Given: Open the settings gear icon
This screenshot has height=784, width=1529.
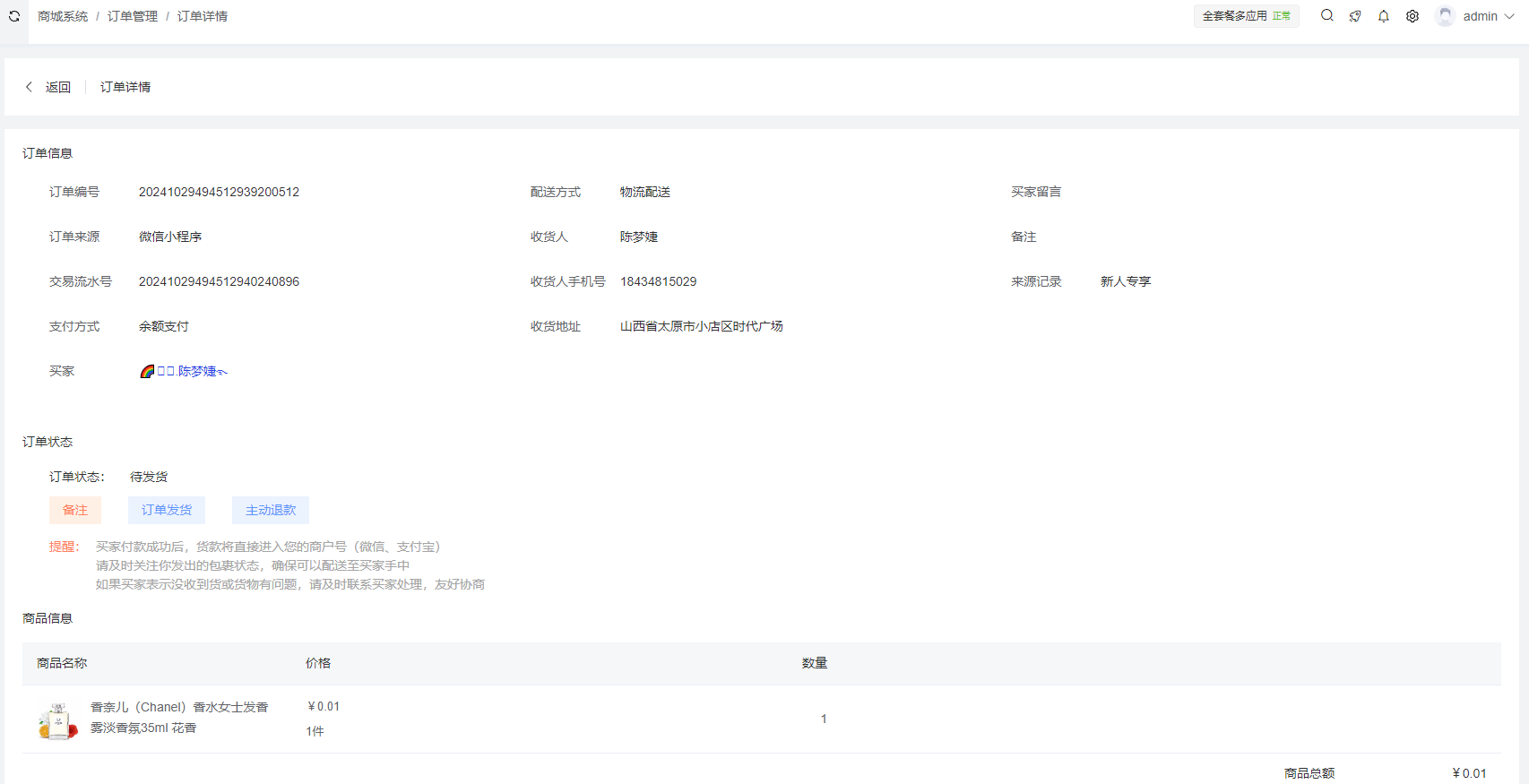Looking at the screenshot, I should pos(1412,16).
